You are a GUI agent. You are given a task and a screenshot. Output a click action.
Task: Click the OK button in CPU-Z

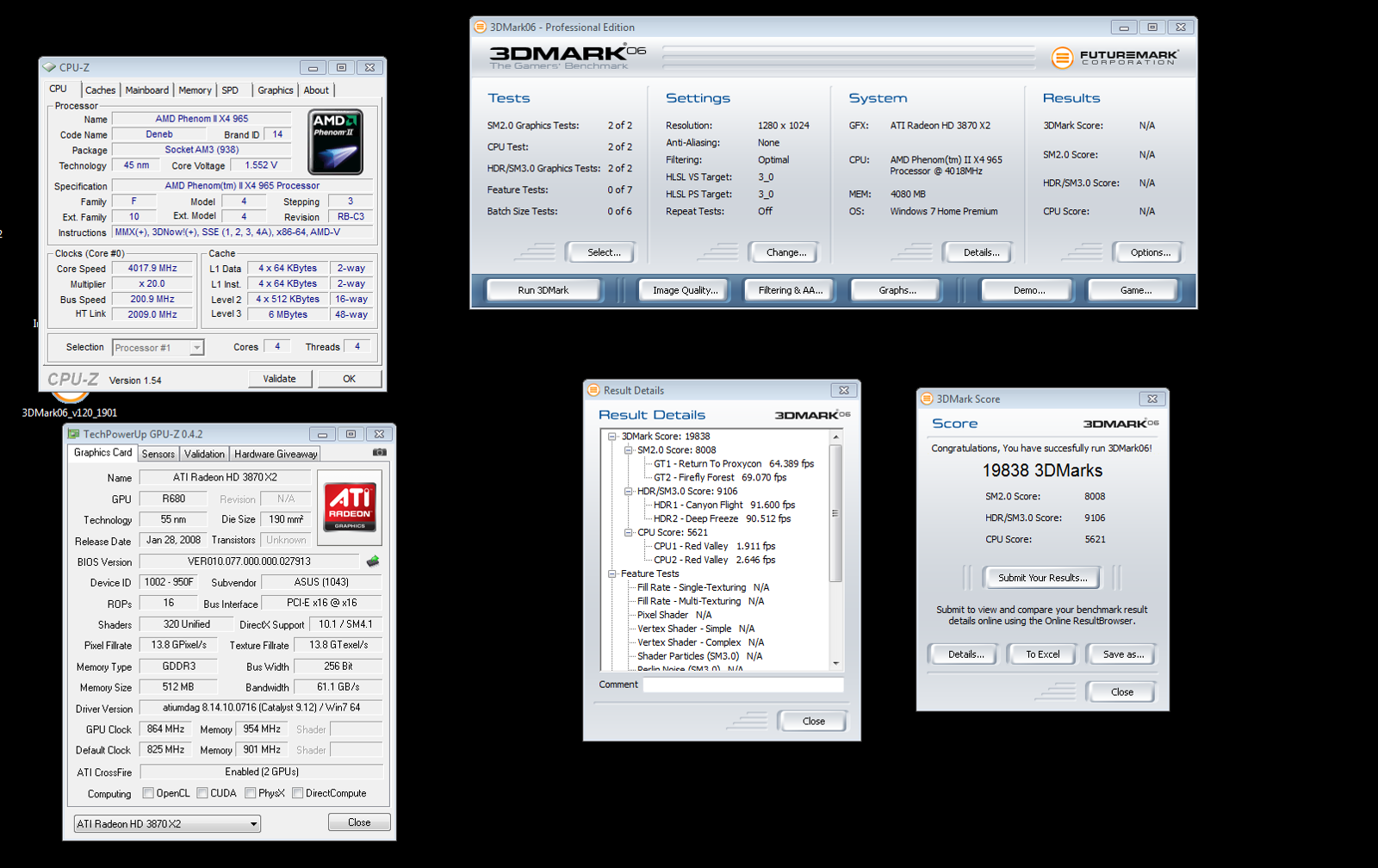(350, 379)
